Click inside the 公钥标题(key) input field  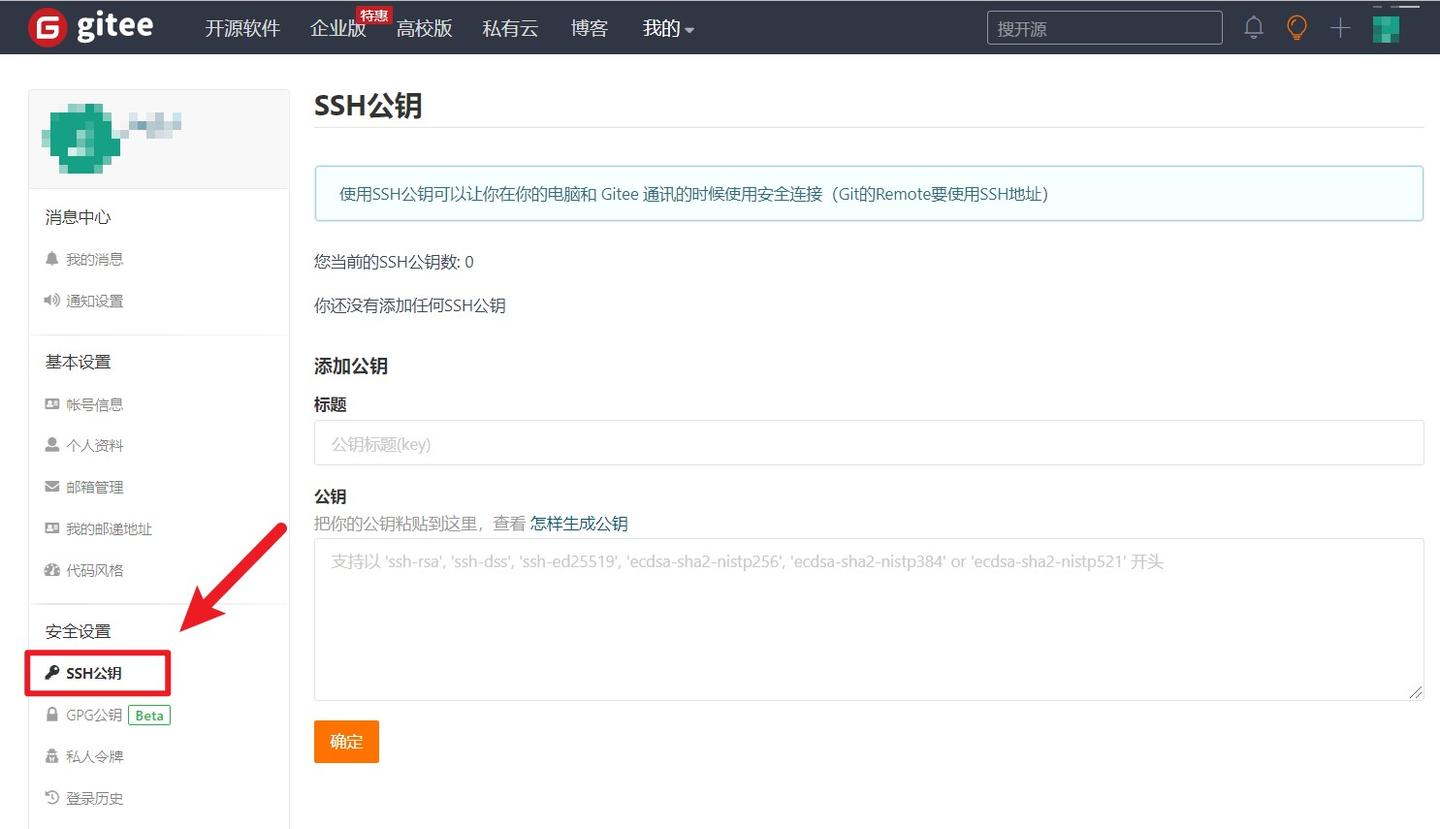tap(868, 442)
